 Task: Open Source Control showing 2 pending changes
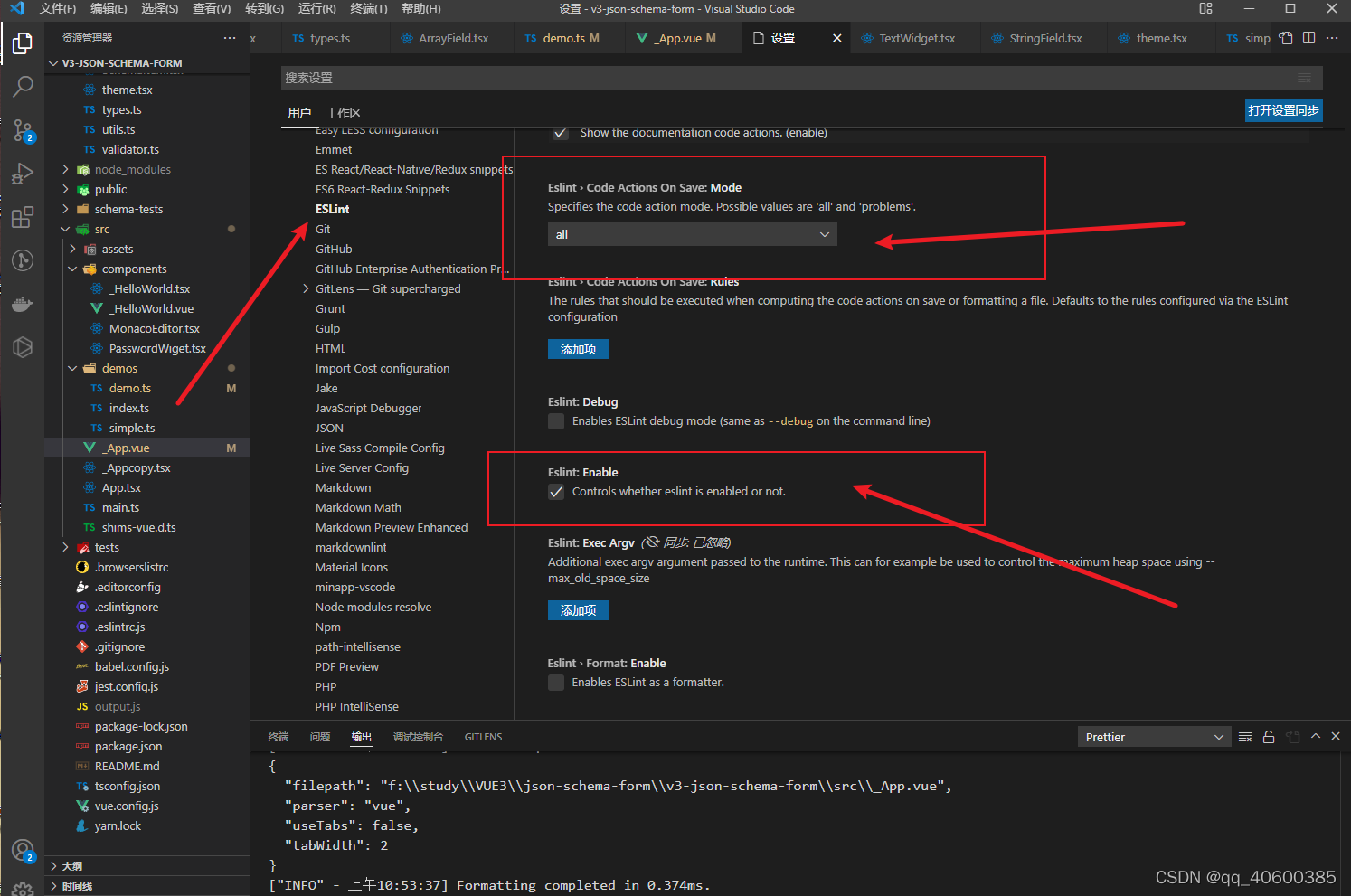tap(23, 130)
